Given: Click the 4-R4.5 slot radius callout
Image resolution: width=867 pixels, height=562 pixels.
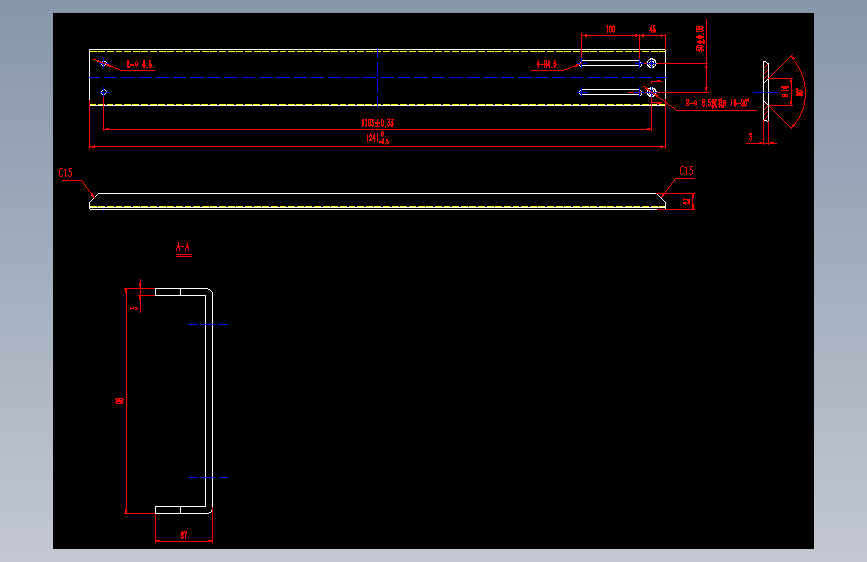Looking at the screenshot, I should click(x=547, y=64).
